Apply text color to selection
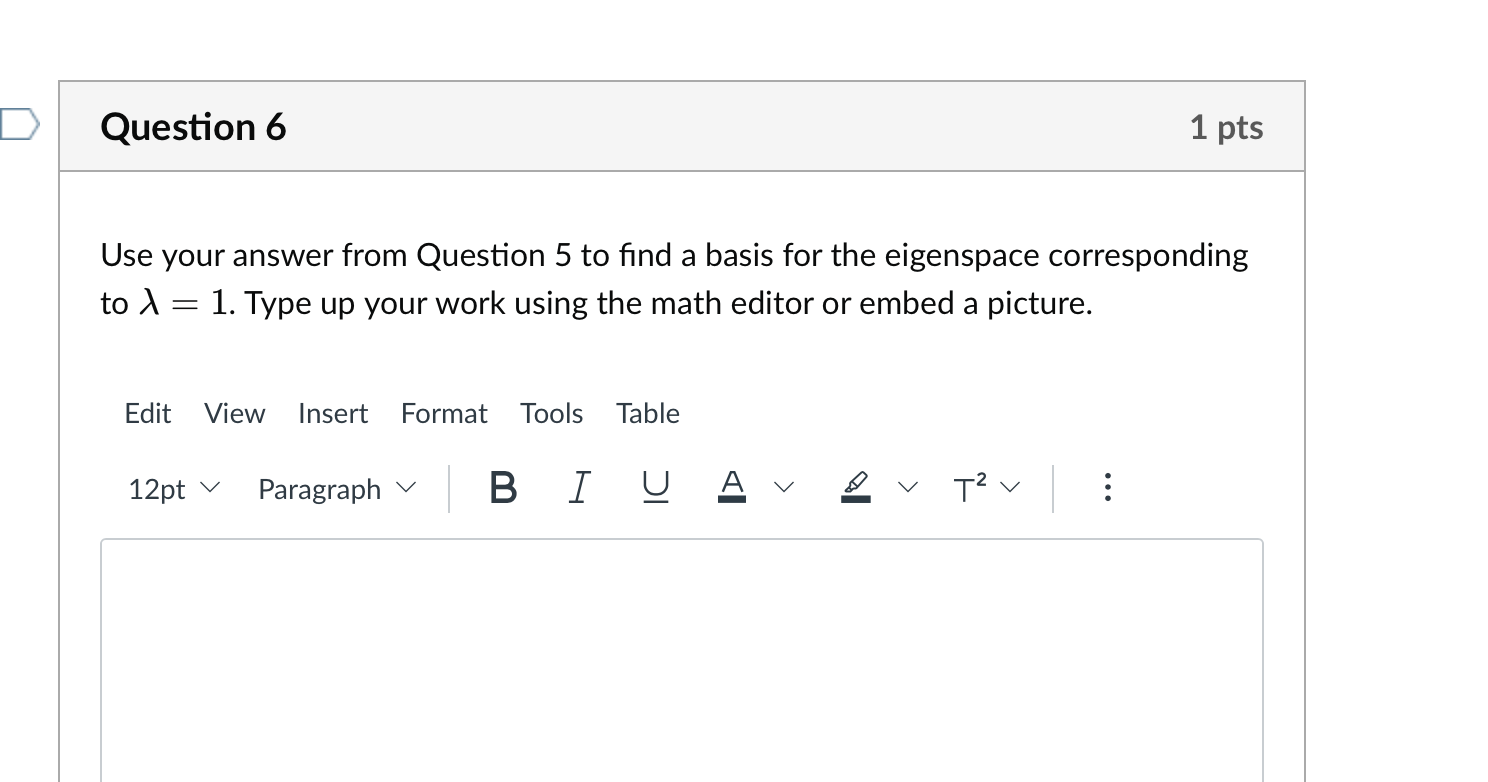 point(732,488)
